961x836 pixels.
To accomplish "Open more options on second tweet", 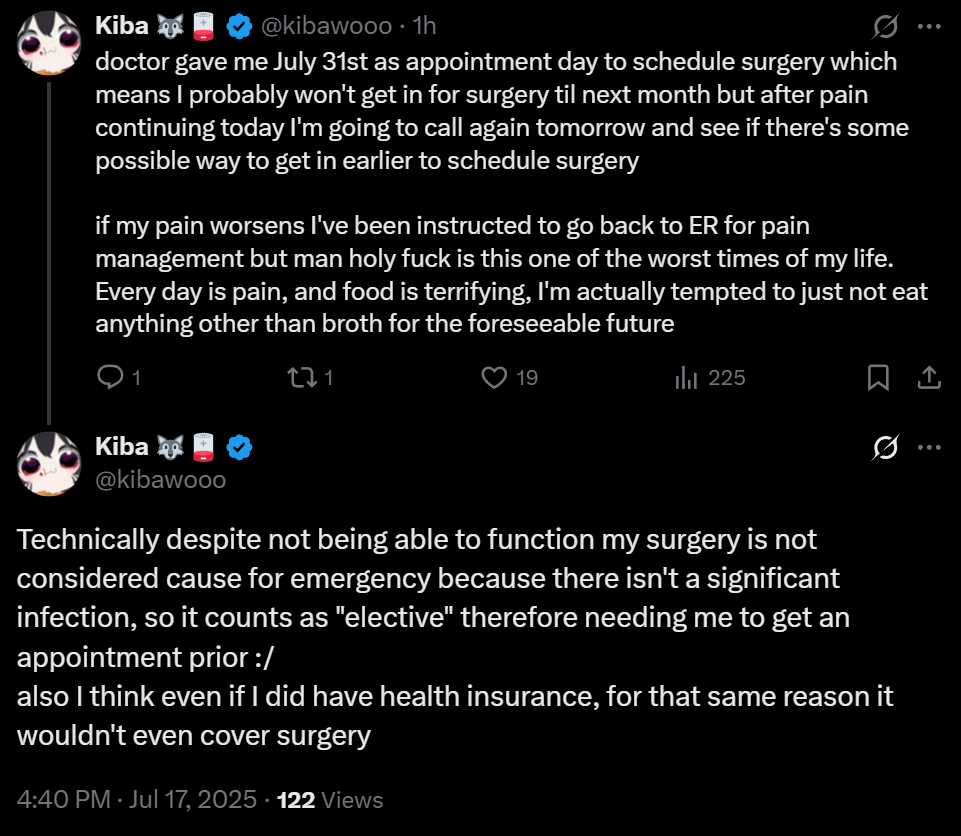I will pyautogui.click(x=929, y=447).
